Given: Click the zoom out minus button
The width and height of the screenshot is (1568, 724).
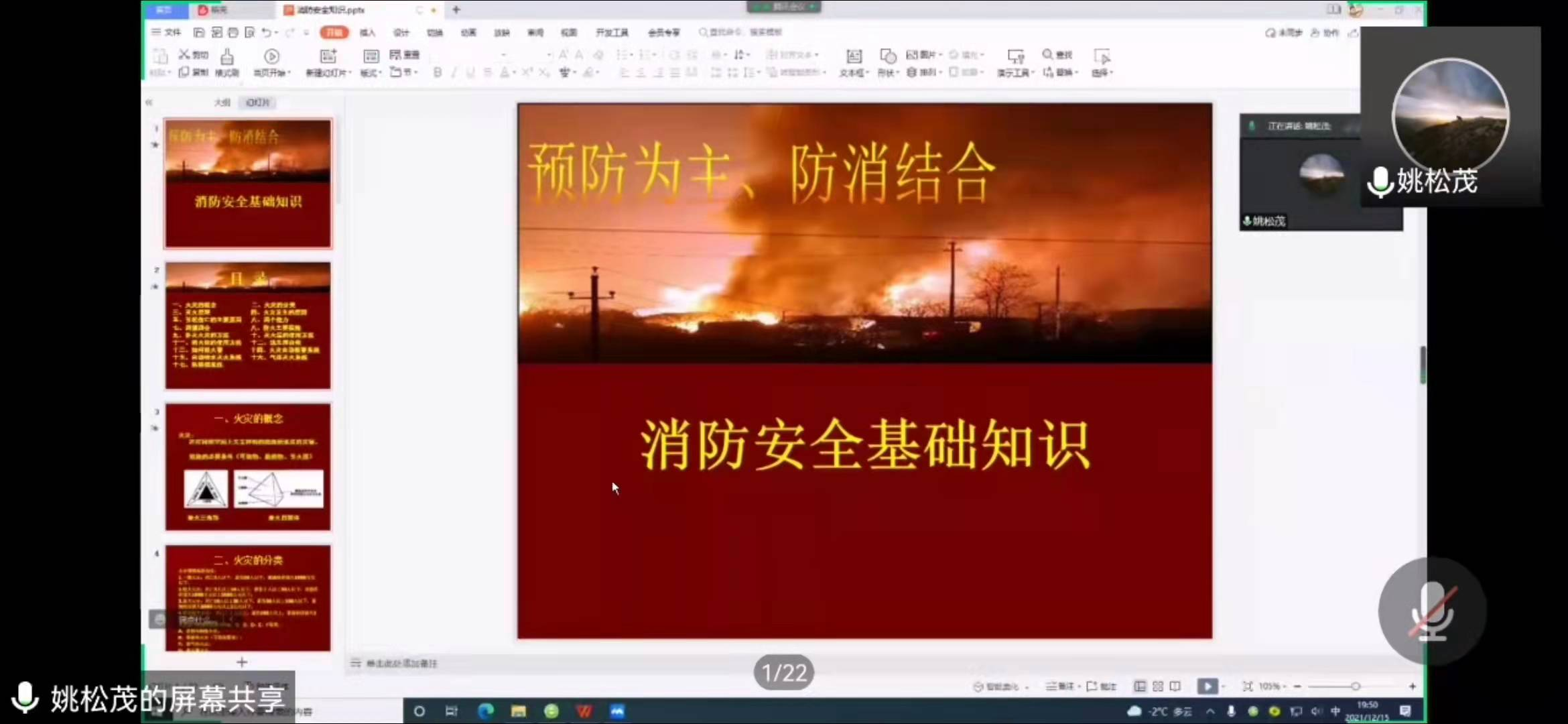Looking at the screenshot, I should [x=1297, y=686].
